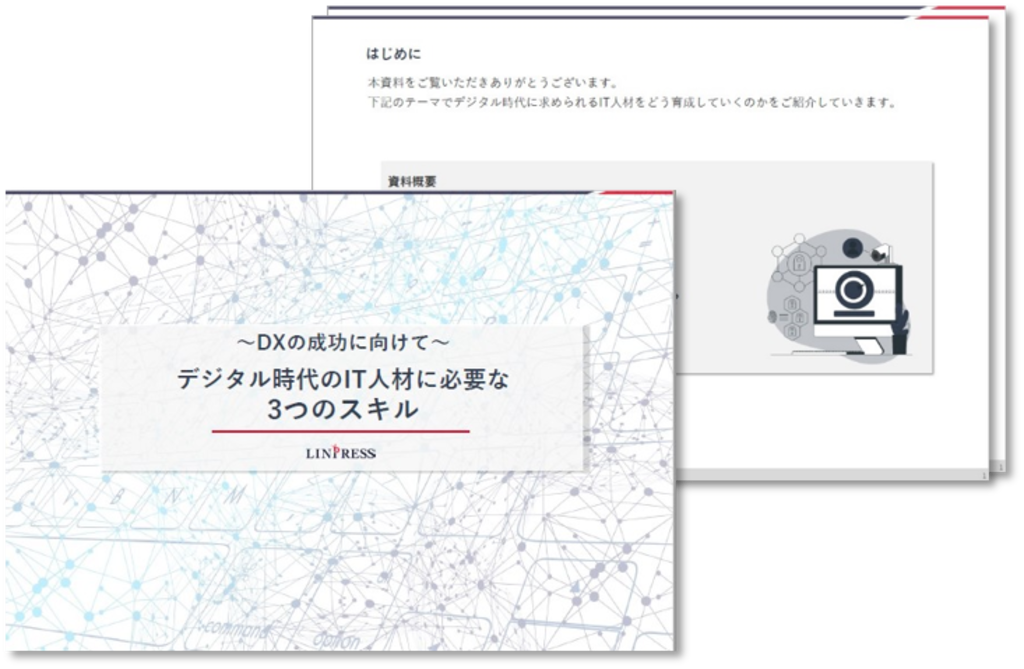
Task: Click the '3つのスキル' title text
Action: 343,409
